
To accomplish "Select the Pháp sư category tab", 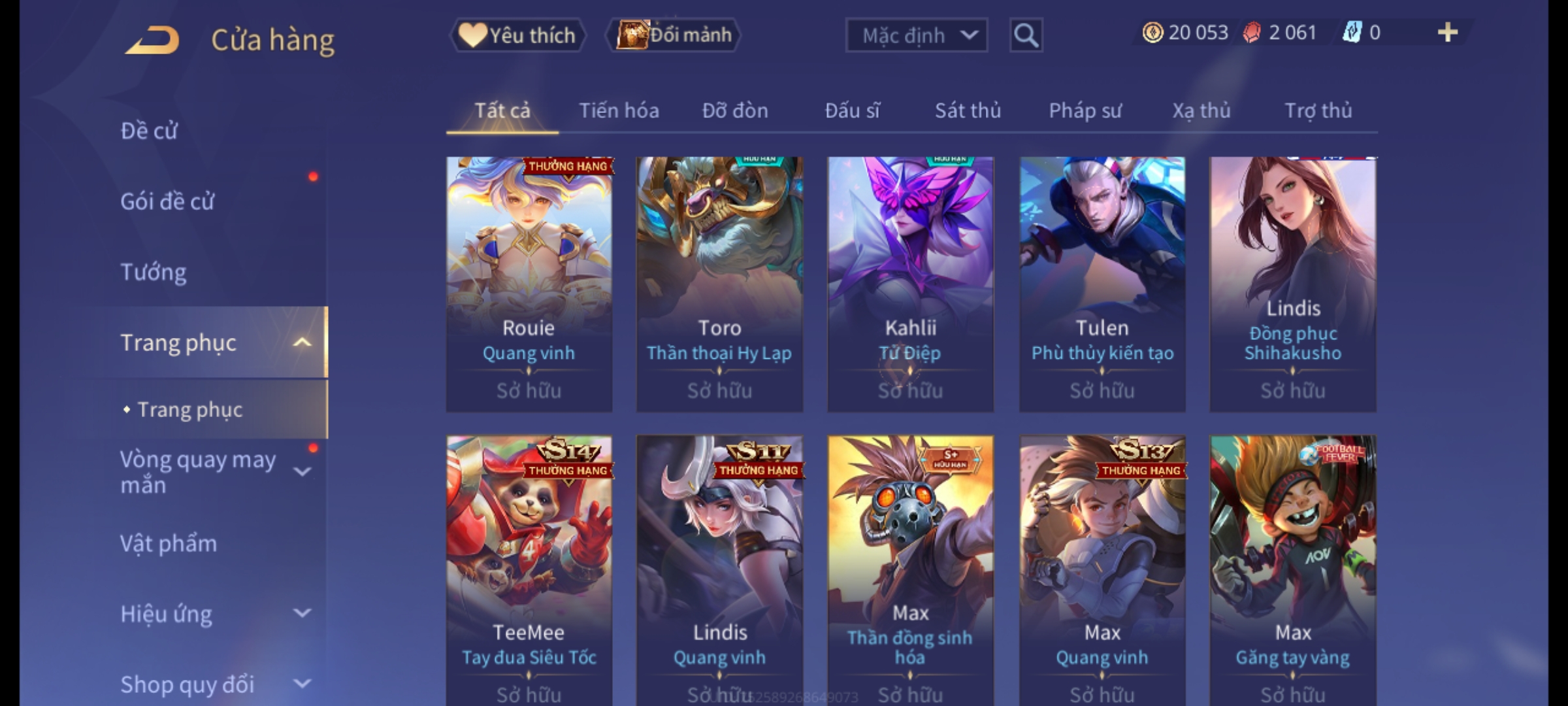I will click(1085, 110).
